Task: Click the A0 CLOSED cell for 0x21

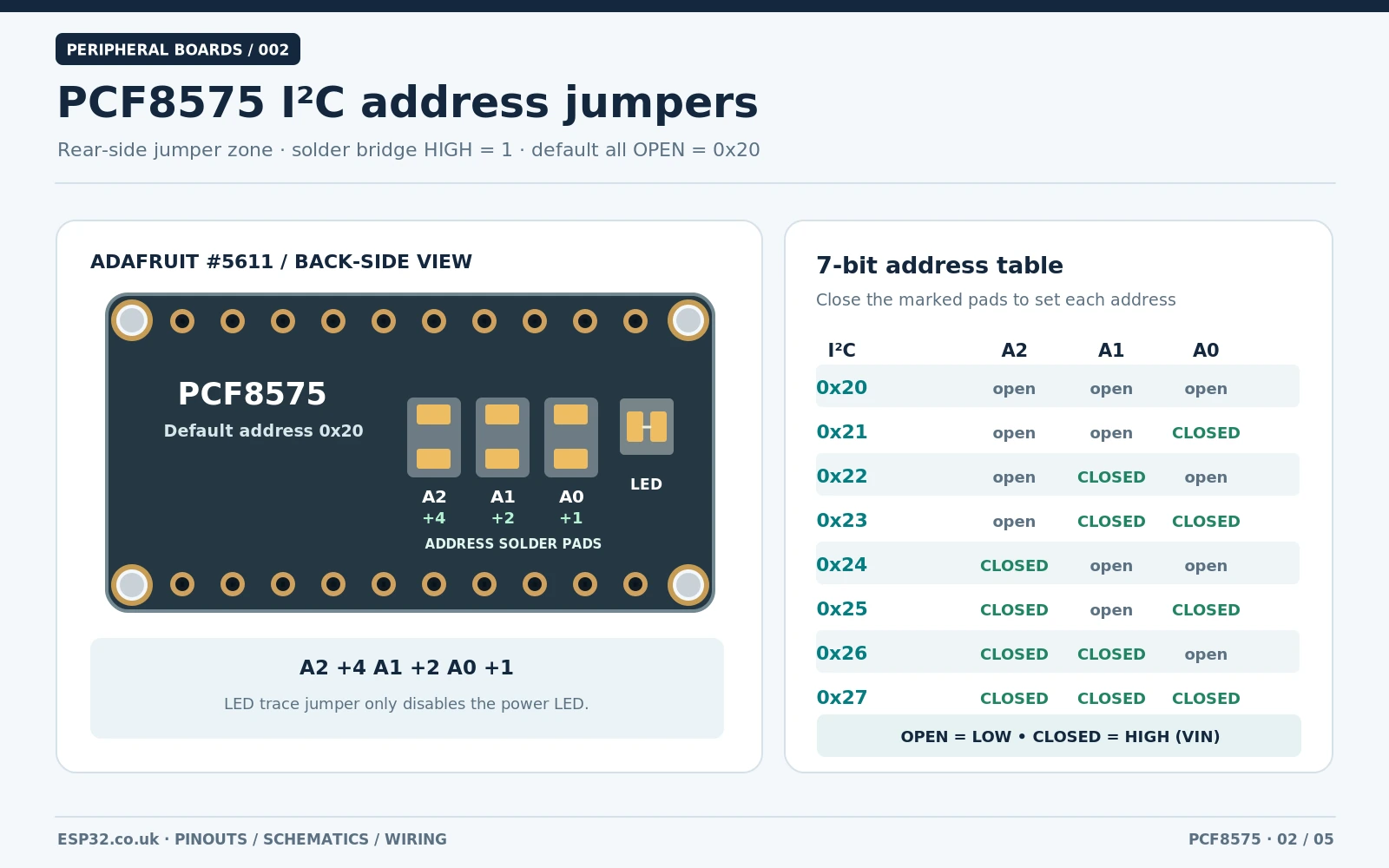Action: [x=1206, y=432]
